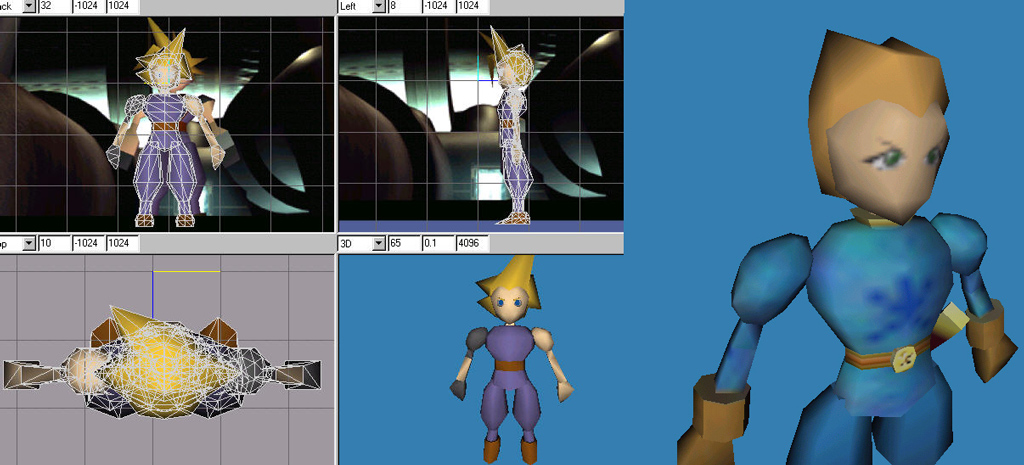Click the 4096 far-clip field in 3D viewport
This screenshot has width=1024, height=465.
click(473, 244)
